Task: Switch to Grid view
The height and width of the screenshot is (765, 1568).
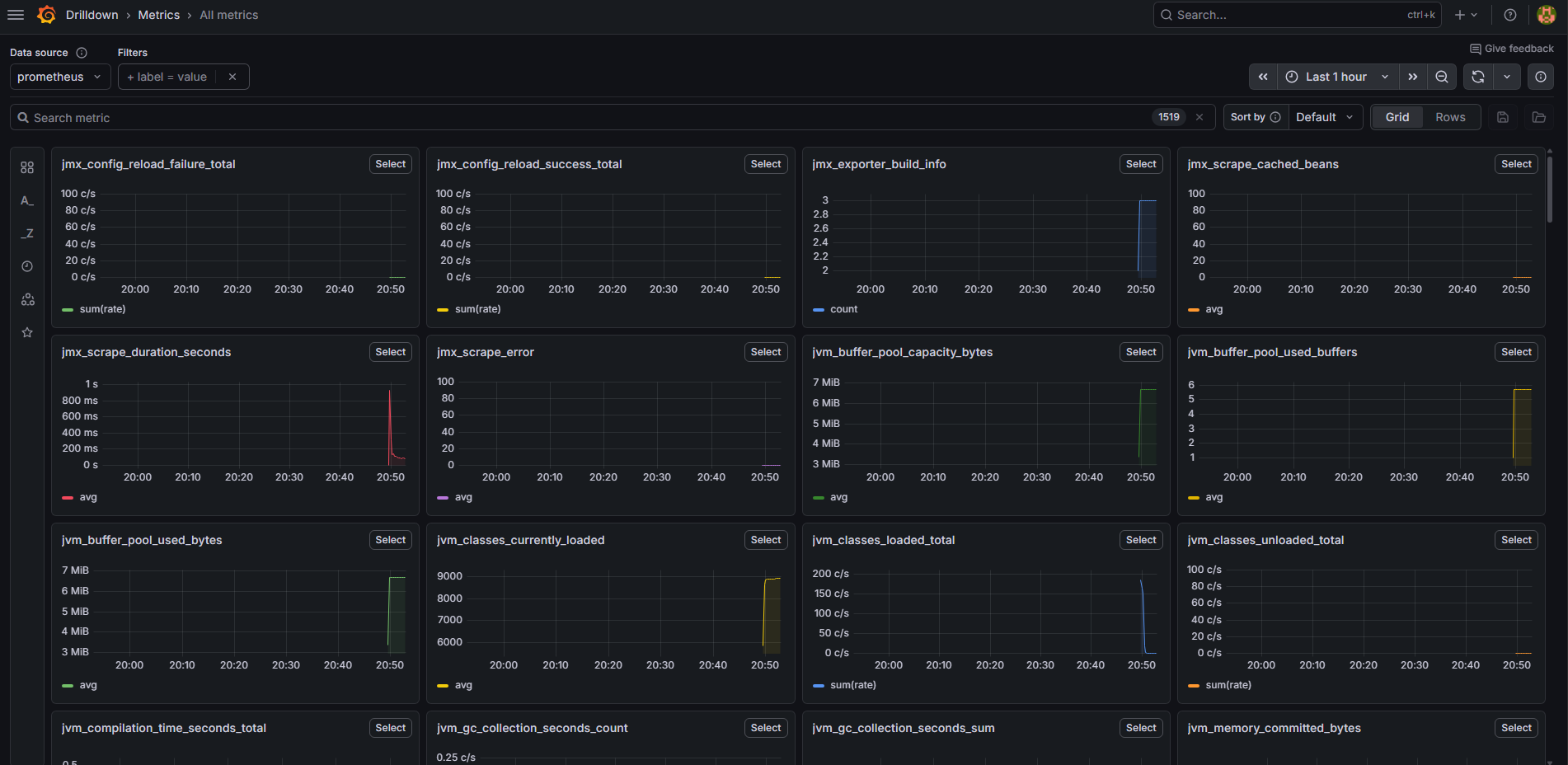Action: [1397, 117]
